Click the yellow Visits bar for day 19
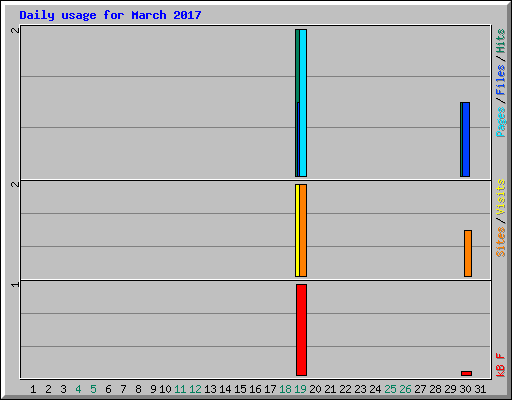Viewport: 512px width, 400px height. (x=297, y=230)
